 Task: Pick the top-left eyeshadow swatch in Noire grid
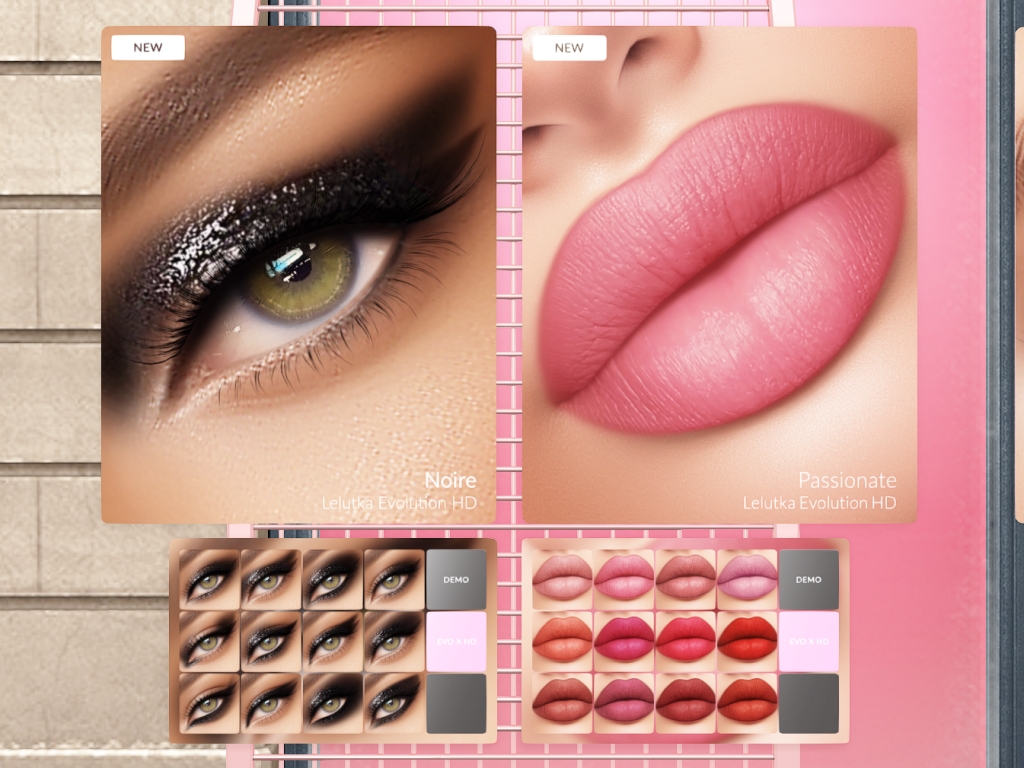point(209,579)
